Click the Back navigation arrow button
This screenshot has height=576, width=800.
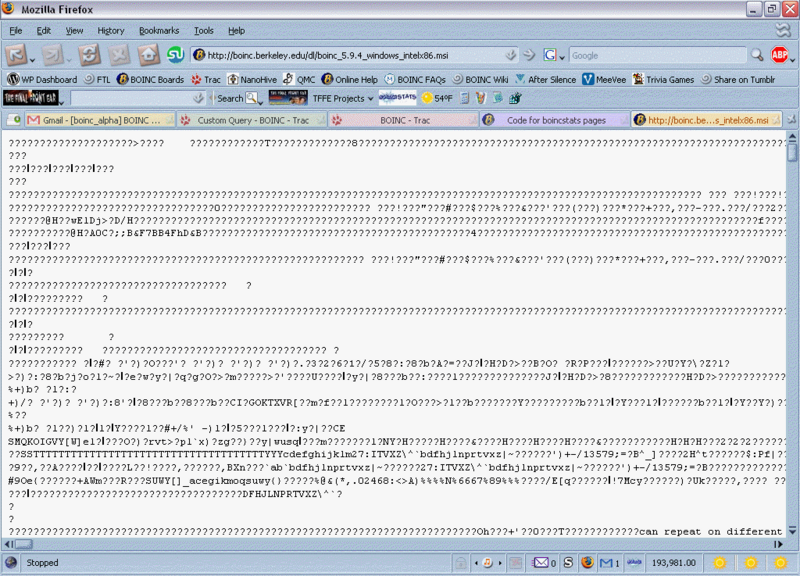pos(16,55)
